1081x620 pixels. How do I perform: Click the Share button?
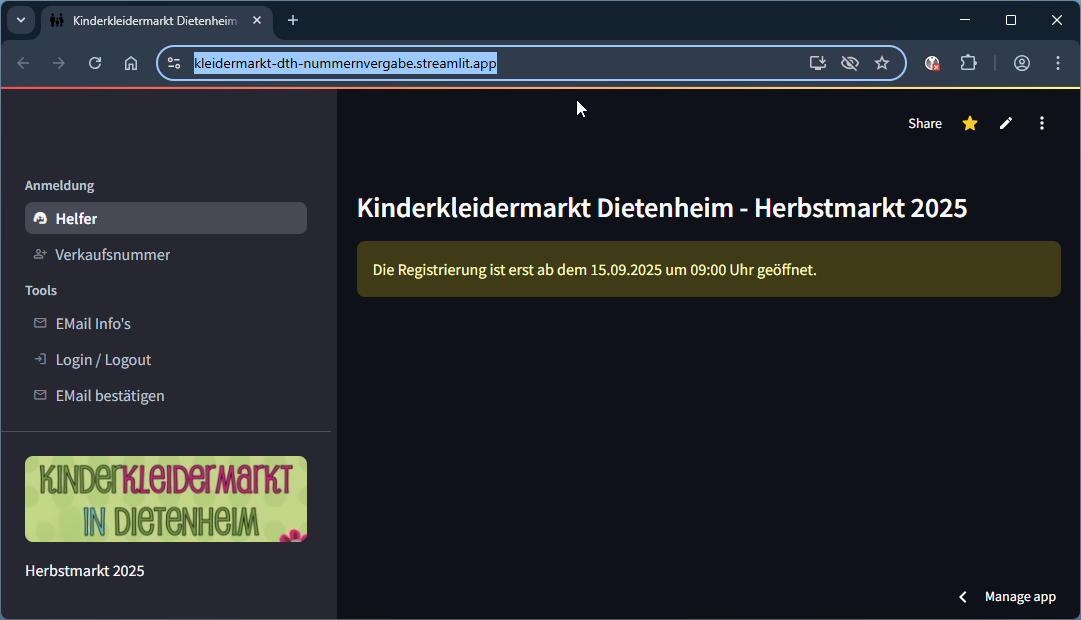click(x=924, y=123)
